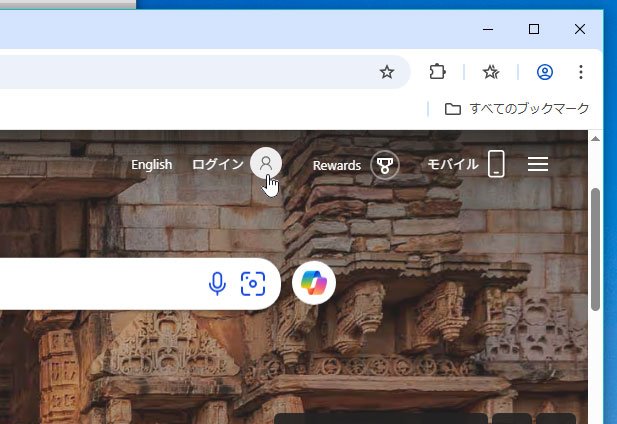Open the すべてのブックマーク folder

tap(517, 108)
